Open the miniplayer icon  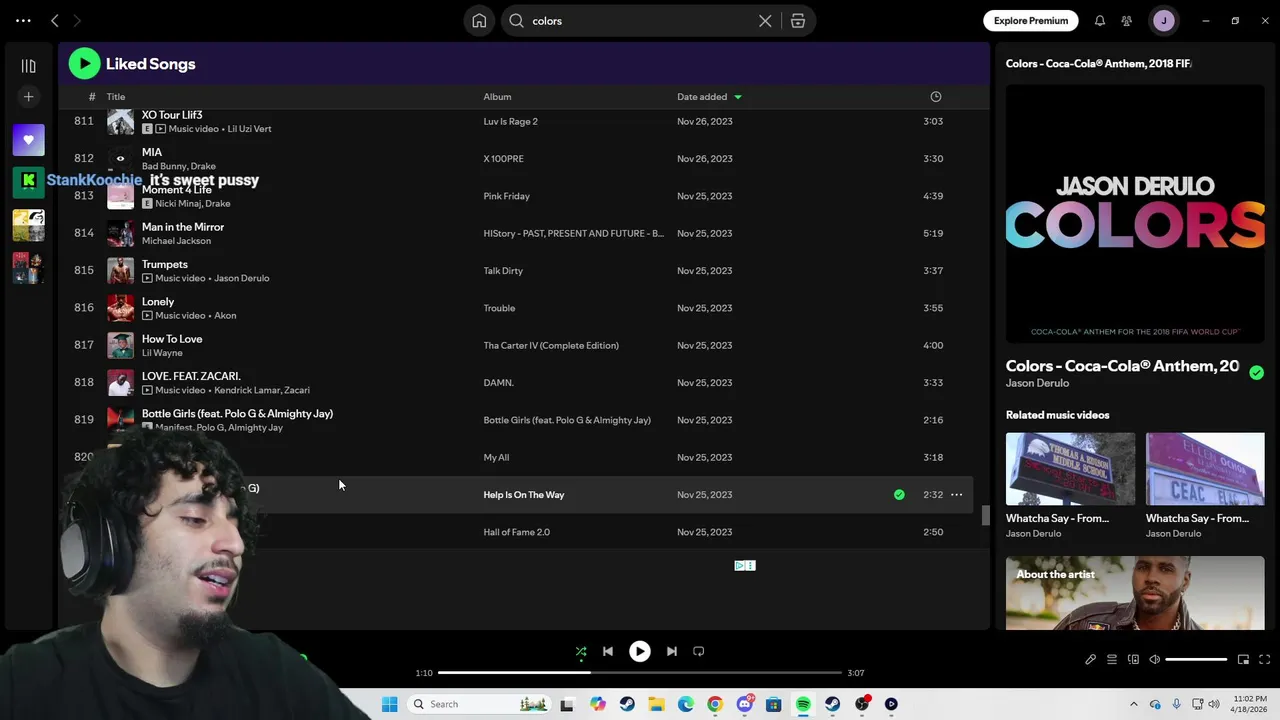click(x=1243, y=660)
